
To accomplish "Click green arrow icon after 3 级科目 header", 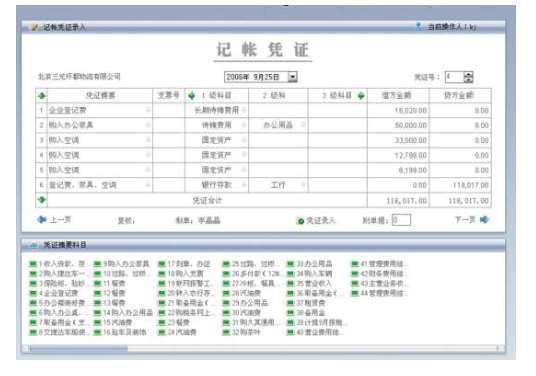I will click(x=361, y=95).
